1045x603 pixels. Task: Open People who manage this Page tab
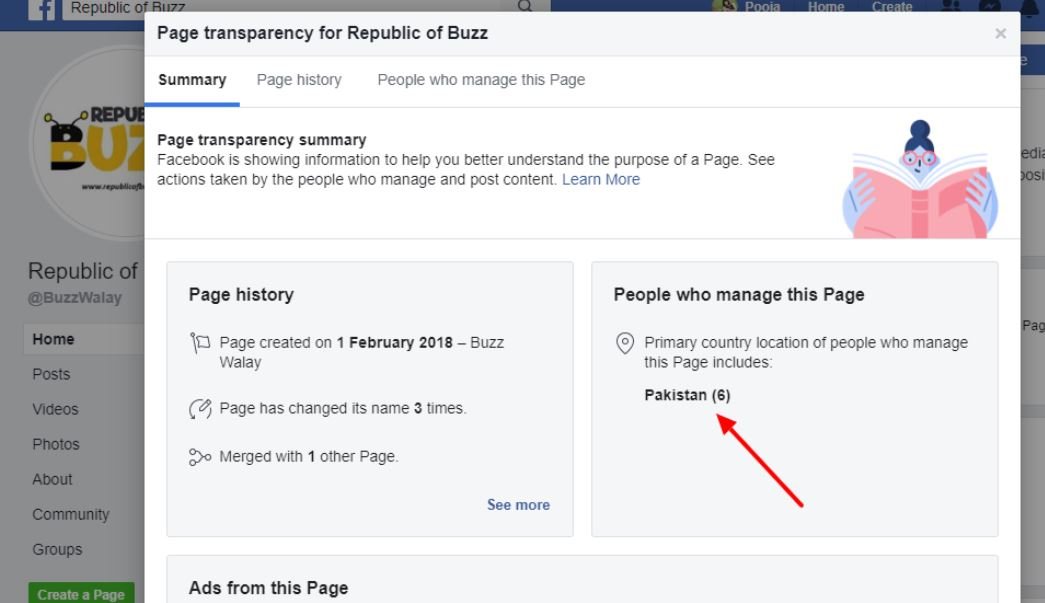tap(481, 80)
